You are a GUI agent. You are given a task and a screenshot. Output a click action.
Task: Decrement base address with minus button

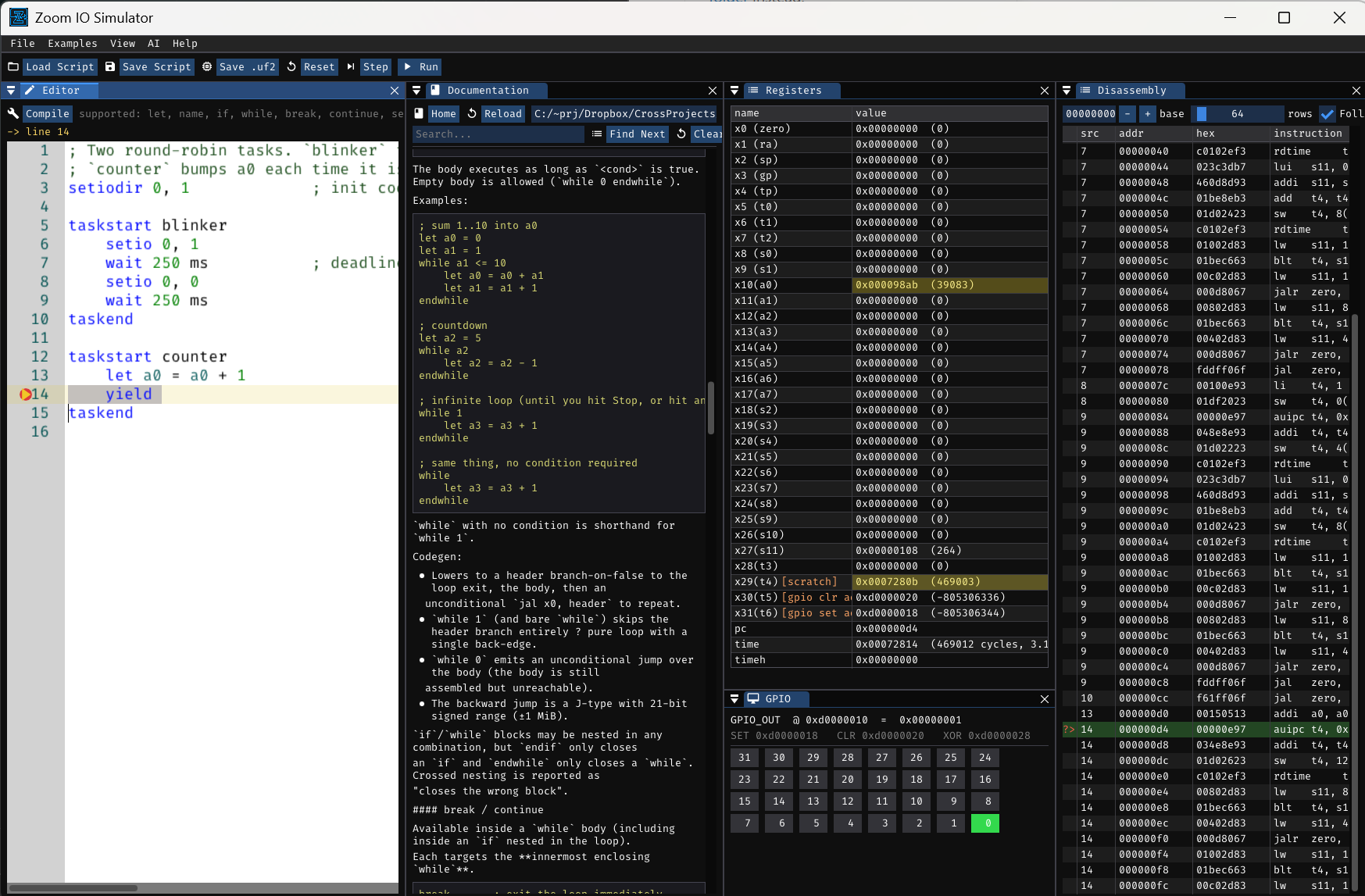point(1127,114)
